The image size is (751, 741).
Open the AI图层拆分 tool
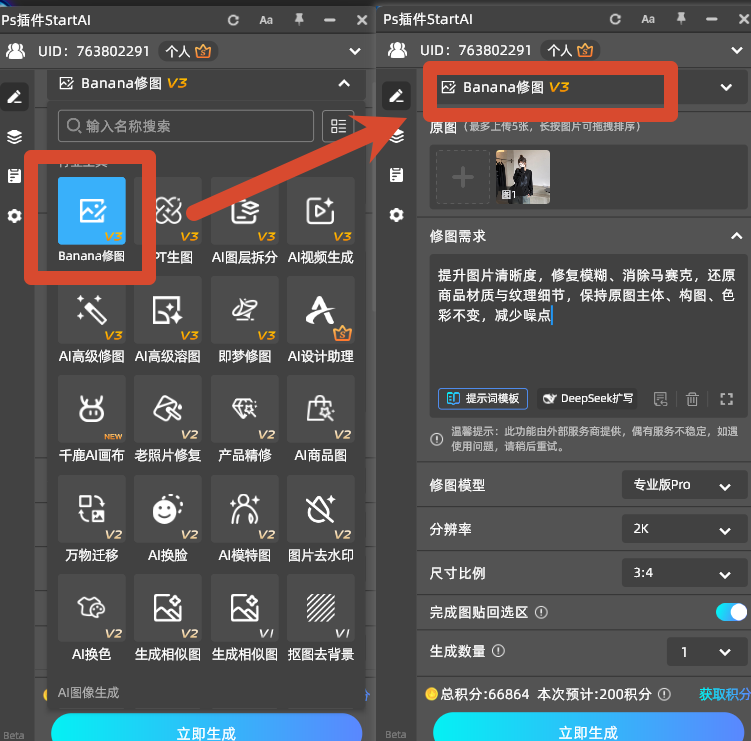(x=244, y=211)
